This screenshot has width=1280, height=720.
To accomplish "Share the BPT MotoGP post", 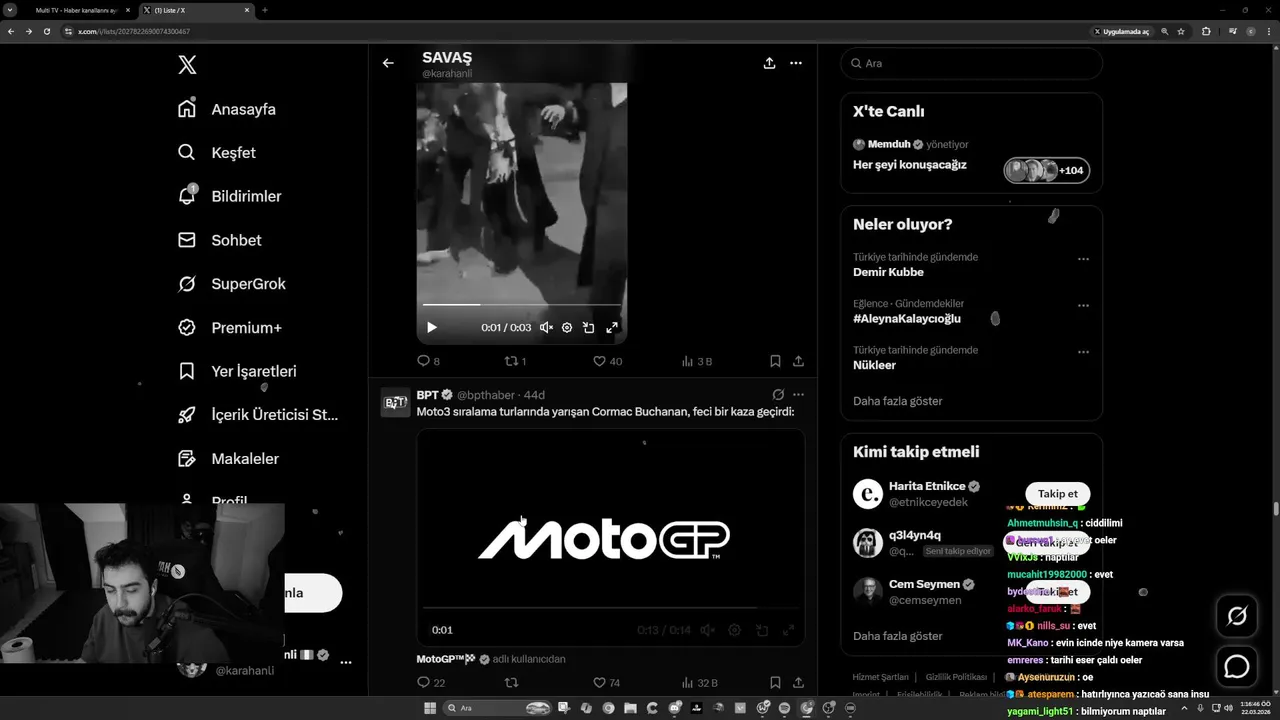I will coord(798,683).
